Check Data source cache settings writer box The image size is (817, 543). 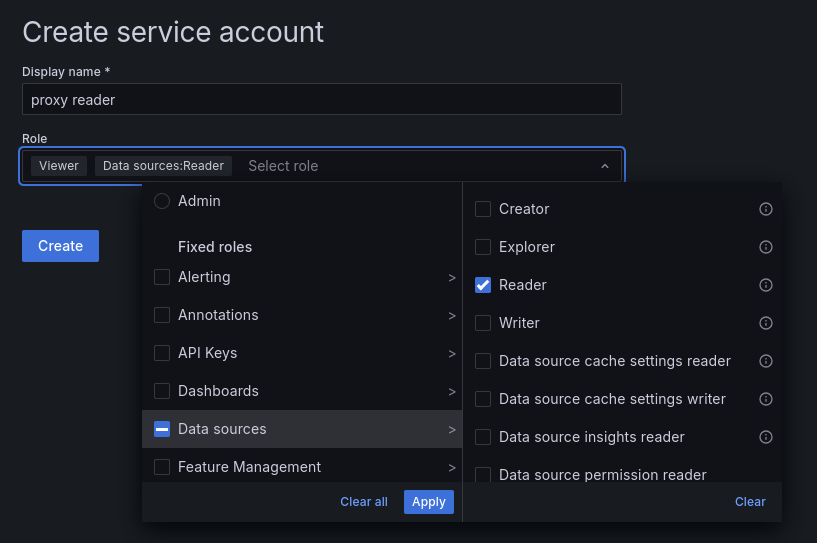(483, 399)
